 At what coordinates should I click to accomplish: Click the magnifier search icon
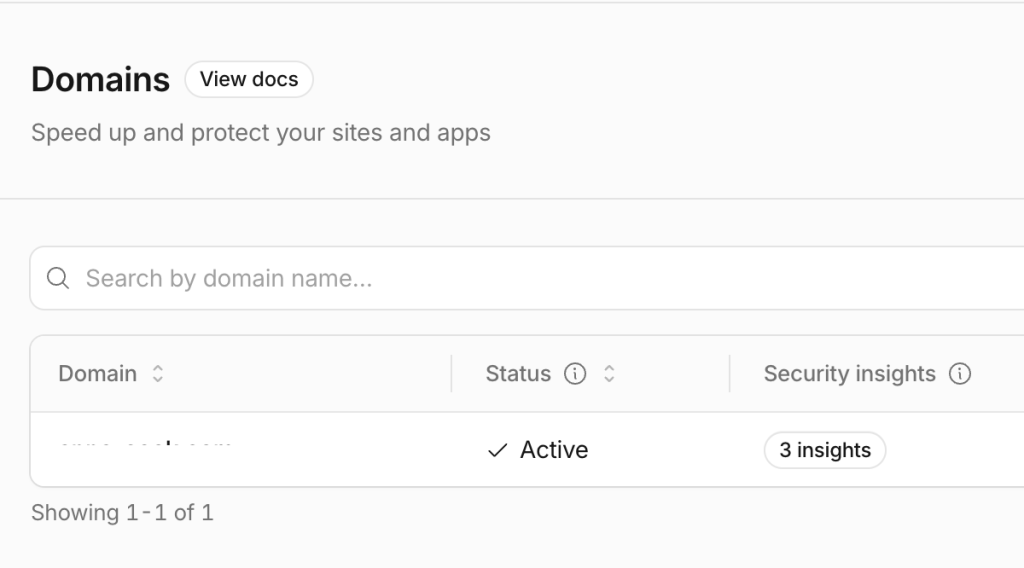tap(58, 278)
